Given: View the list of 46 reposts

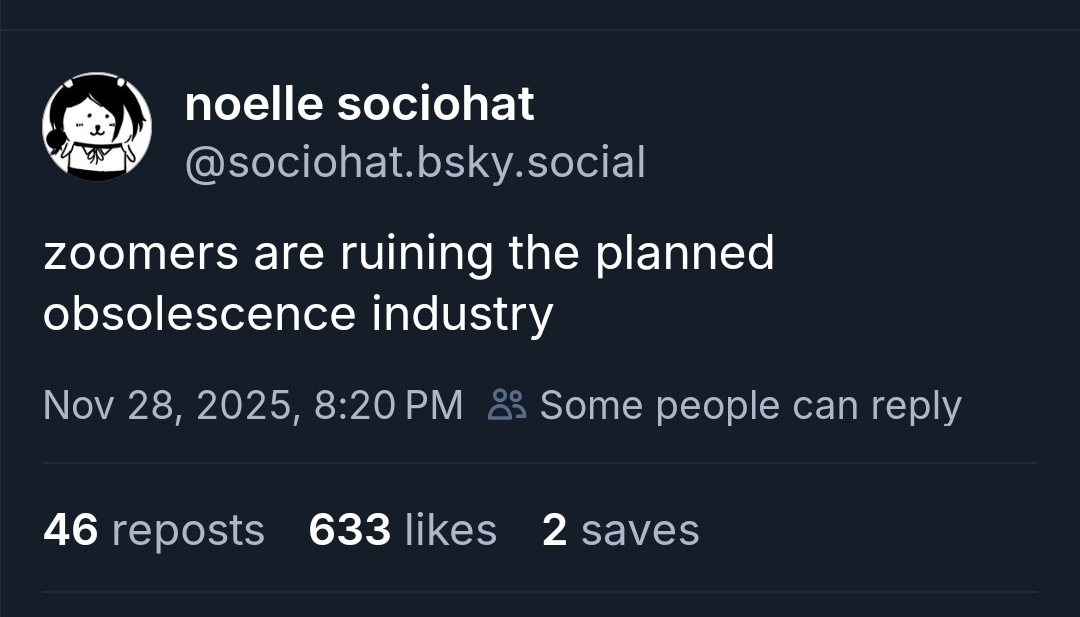Looking at the screenshot, I should (x=154, y=530).
